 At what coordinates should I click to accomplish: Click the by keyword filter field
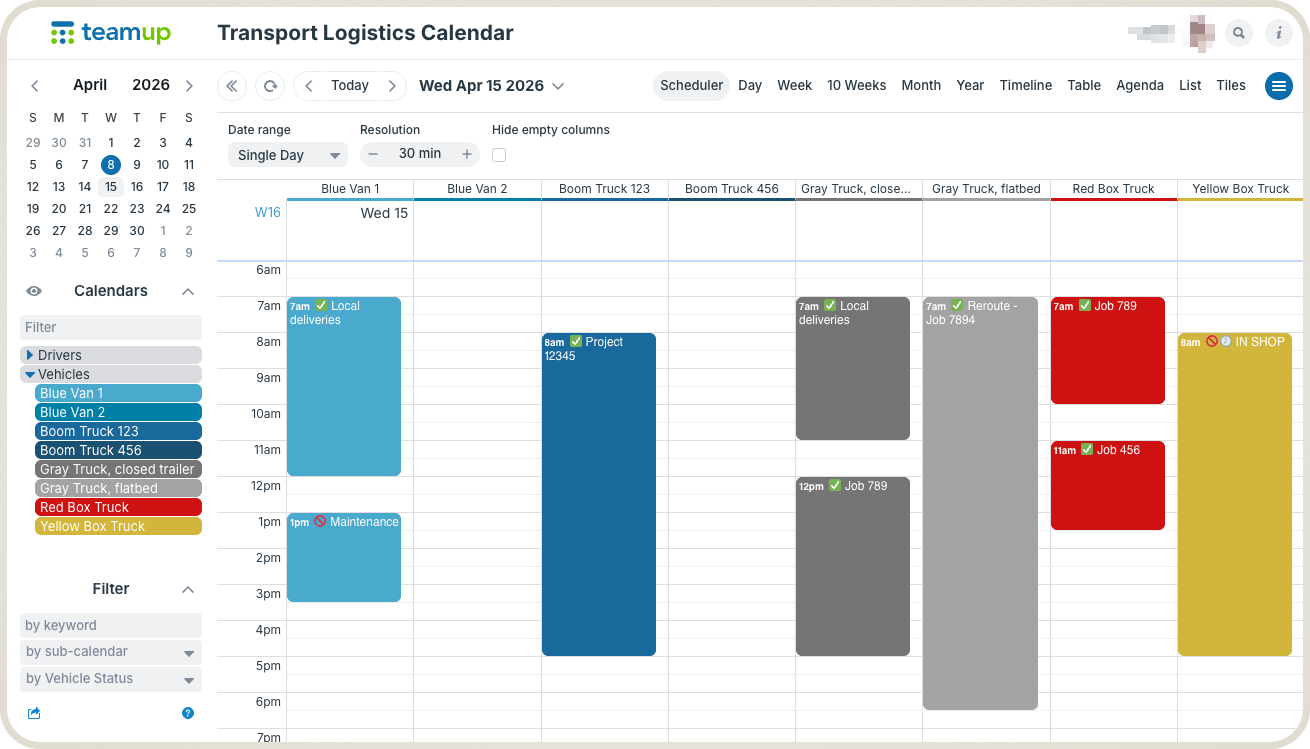110,625
